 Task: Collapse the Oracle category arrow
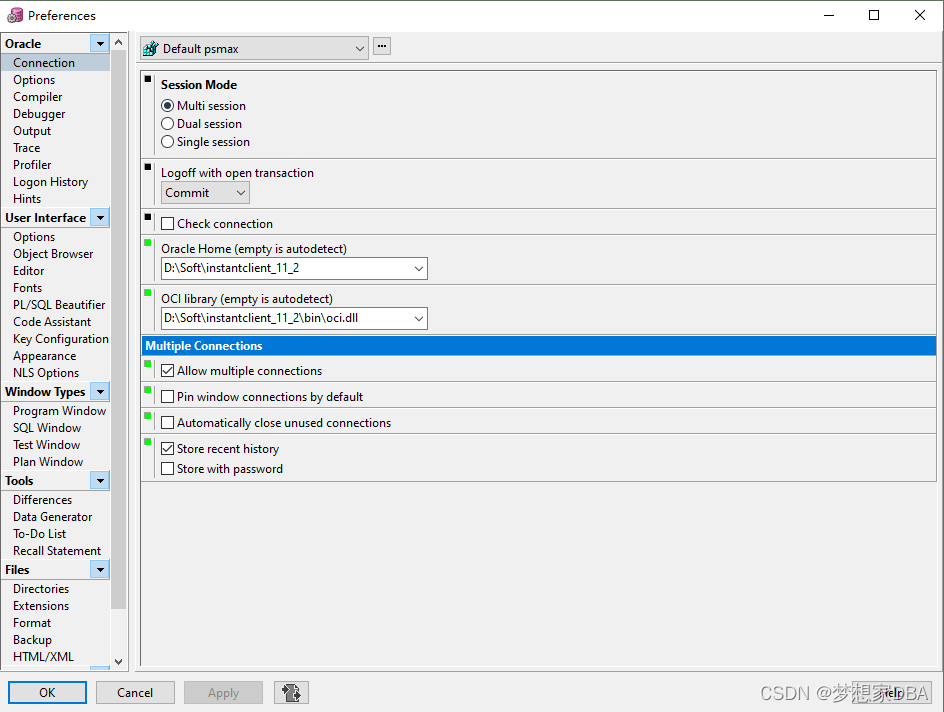pyautogui.click(x=100, y=43)
